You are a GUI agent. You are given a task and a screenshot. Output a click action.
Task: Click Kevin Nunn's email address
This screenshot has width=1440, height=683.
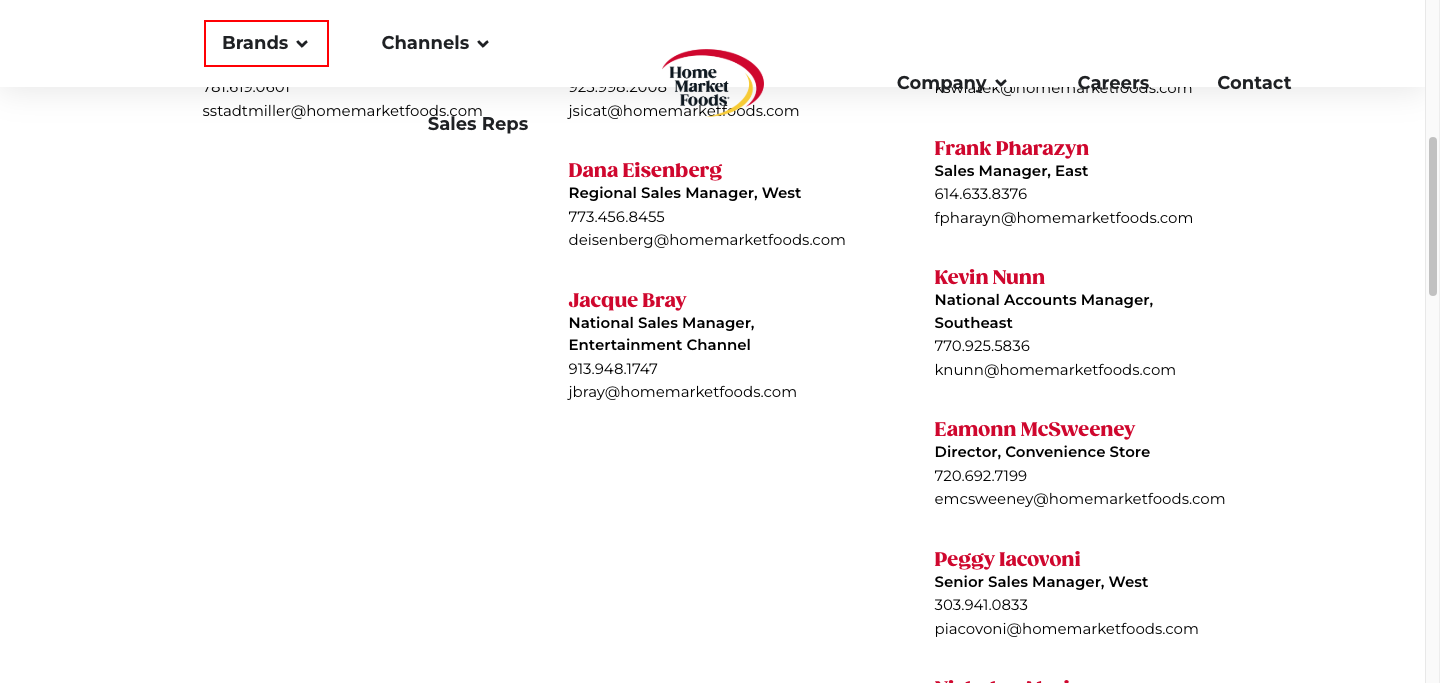[x=1055, y=370]
